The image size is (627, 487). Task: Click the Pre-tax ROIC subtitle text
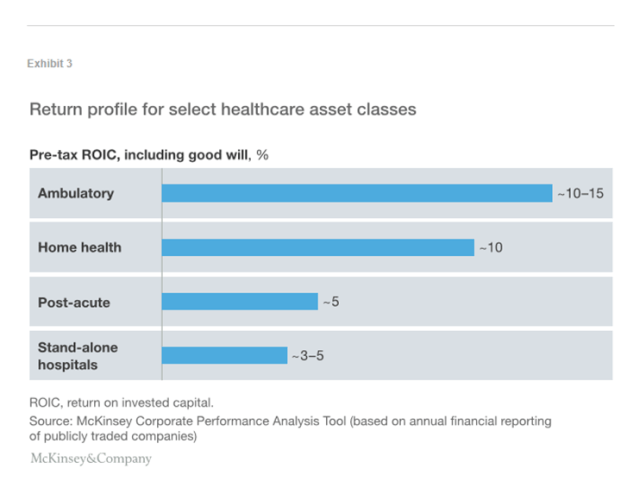(140, 155)
